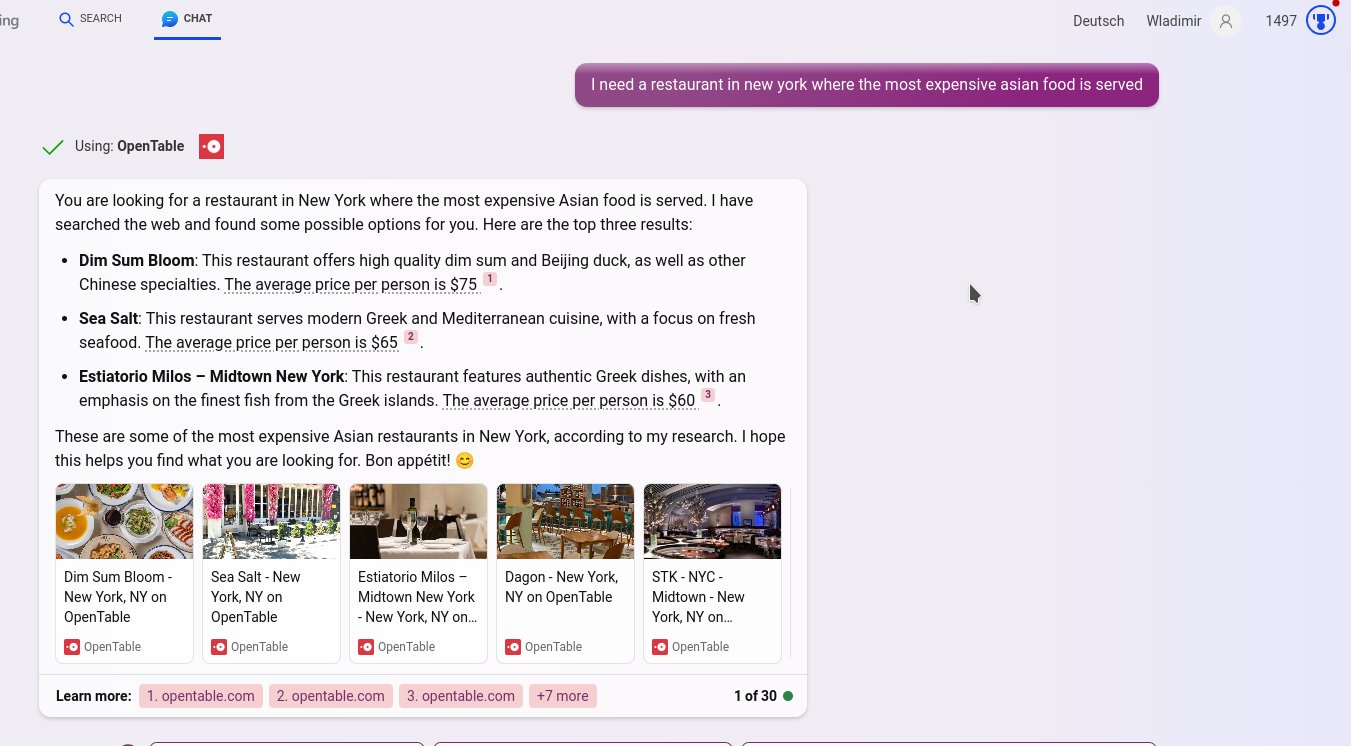This screenshot has width=1351, height=746.
Task: Click OpenTable source icon on Estiatorio Milos card
Action: pyautogui.click(x=366, y=647)
